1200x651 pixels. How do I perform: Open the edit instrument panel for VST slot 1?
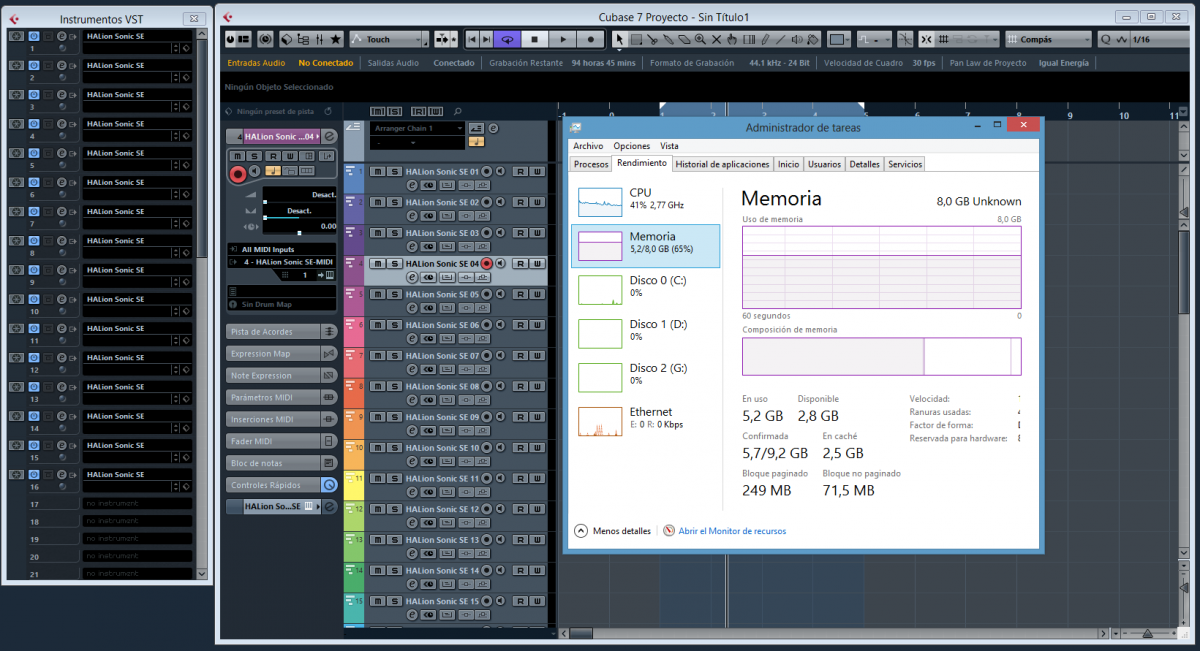tap(61, 36)
